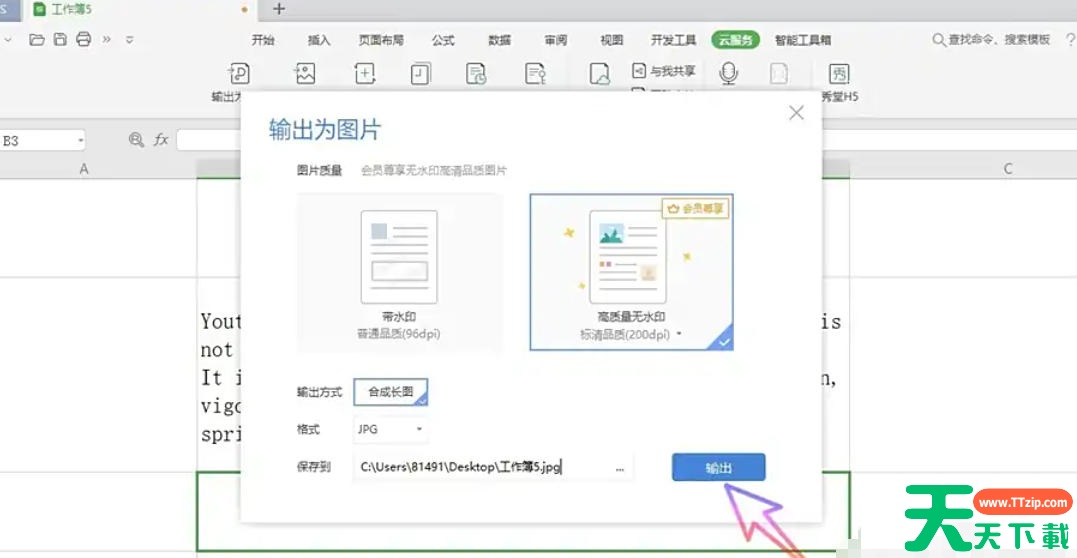Click the greyed-out document icon next to microphone
This screenshot has width=1077, height=558.
coord(779,74)
